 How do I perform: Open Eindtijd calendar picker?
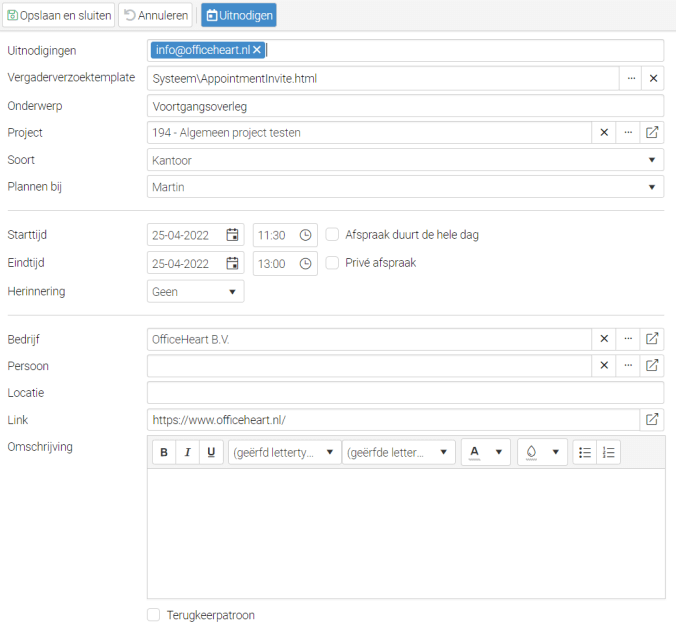point(232,263)
